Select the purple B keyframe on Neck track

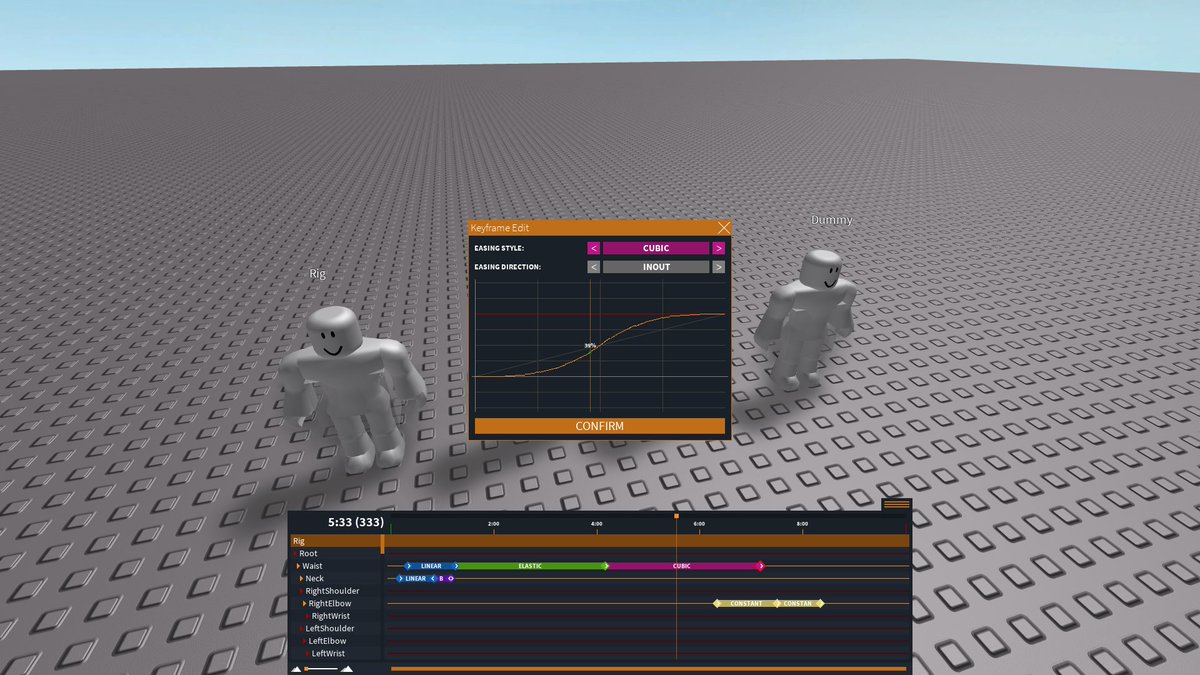pyautogui.click(x=441, y=578)
